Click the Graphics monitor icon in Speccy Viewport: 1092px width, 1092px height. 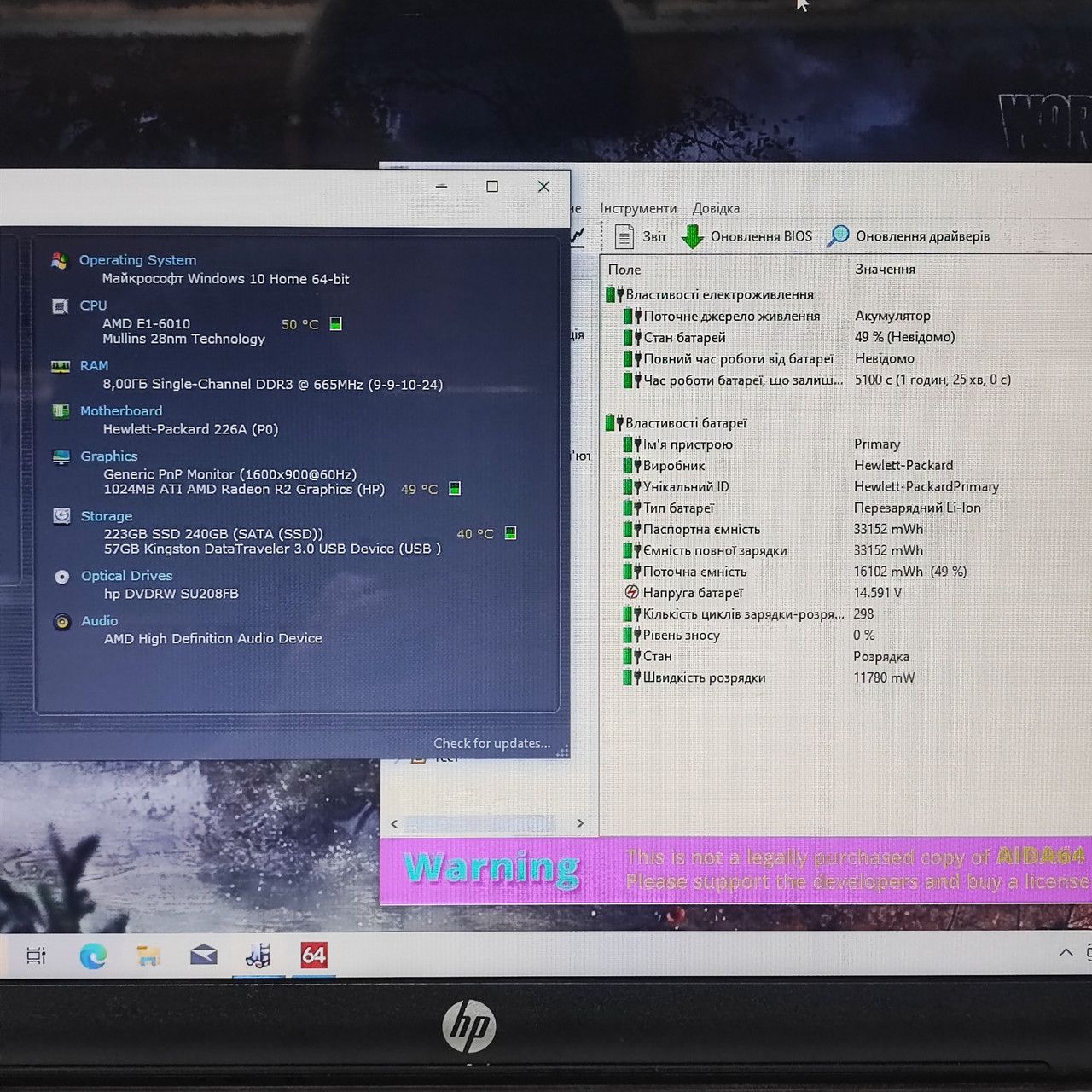(61, 456)
